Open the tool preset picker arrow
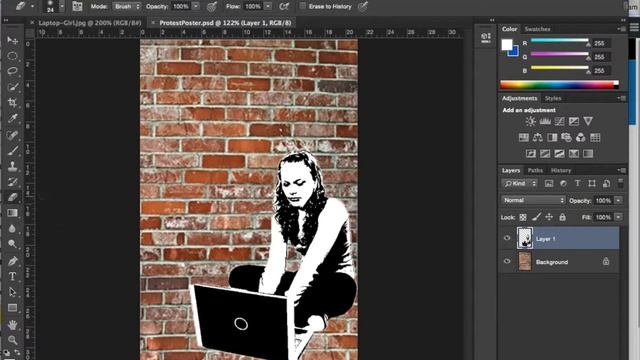The width and height of the screenshot is (640, 360). [x=32, y=7]
